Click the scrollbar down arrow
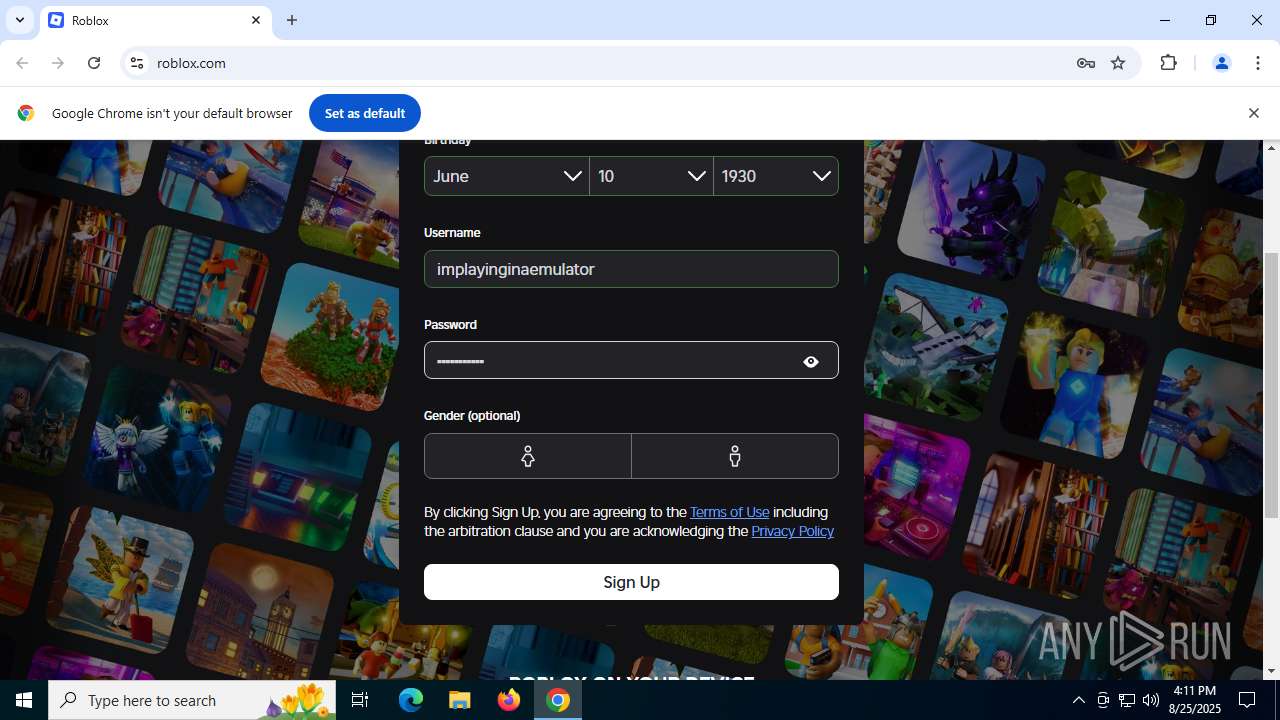The height and width of the screenshot is (720, 1280). [1271, 671]
